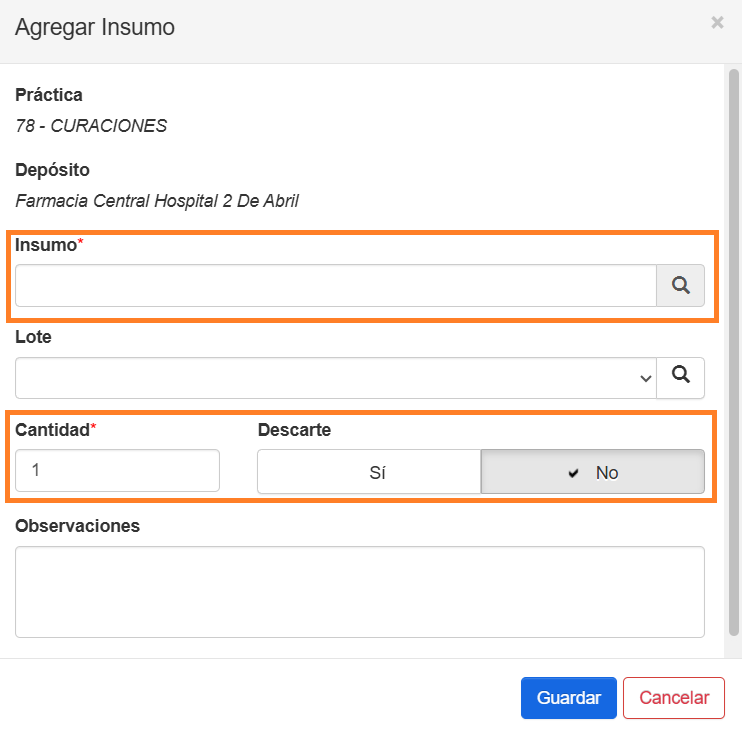Image resolution: width=742 pixels, height=732 pixels.
Task: Click the 'Descarte' label
Action: [x=294, y=430]
